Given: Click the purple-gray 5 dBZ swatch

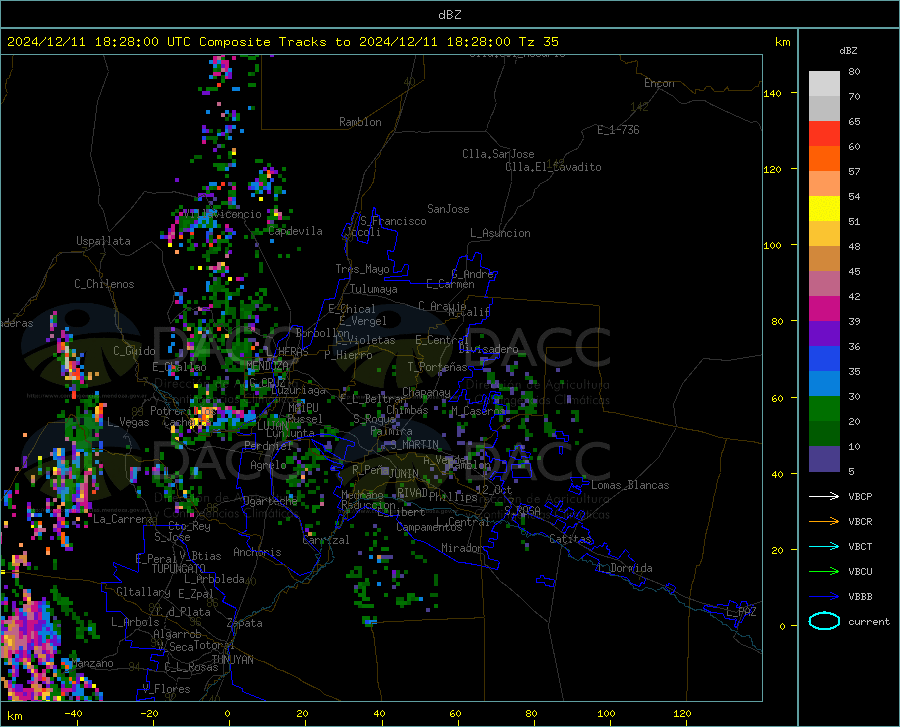Looking at the screenshot, I should tap(824, 459).
